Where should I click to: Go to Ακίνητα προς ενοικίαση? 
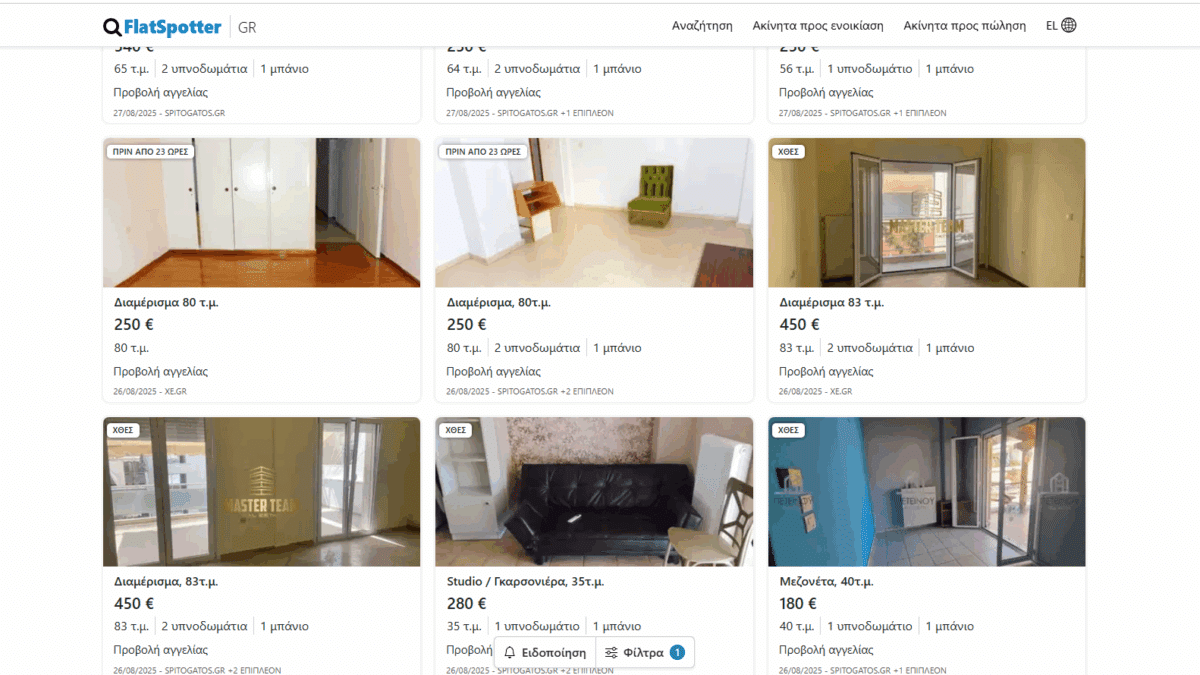(818, 26)
